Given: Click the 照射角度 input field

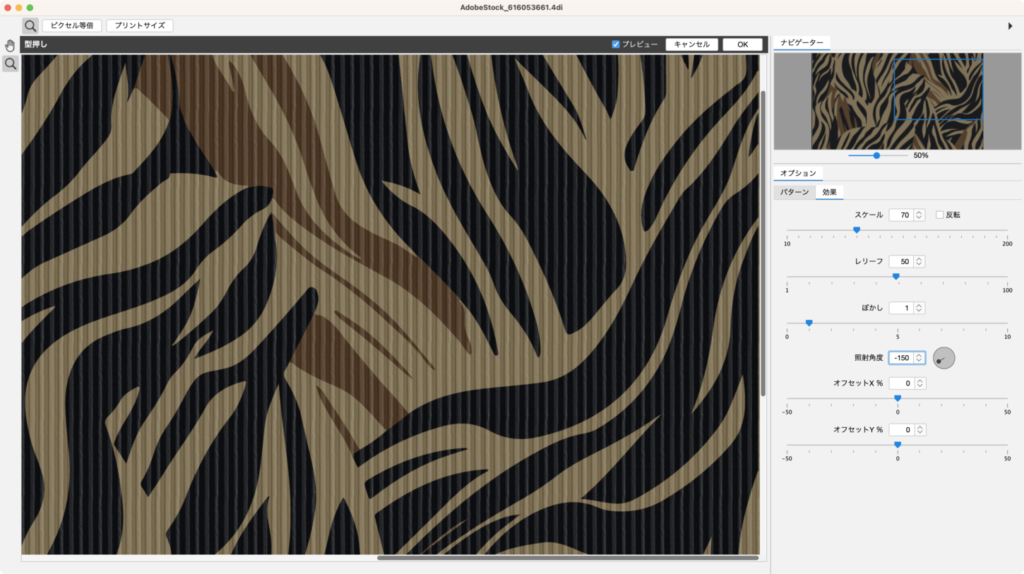Looking at the screenshot, I should (901, 358).
